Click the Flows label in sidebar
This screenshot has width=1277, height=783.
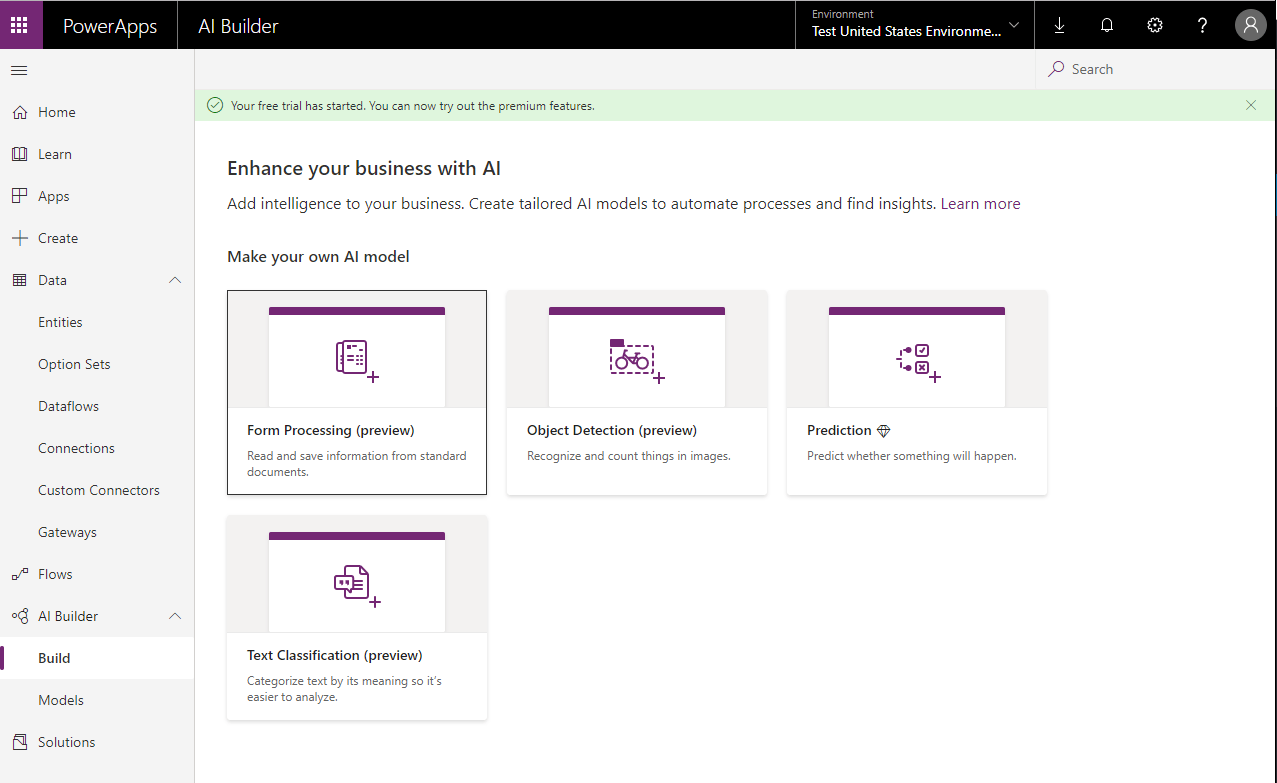click(x=55, y=575)
